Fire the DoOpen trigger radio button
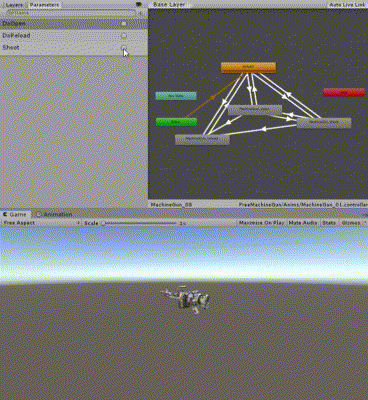This screenshot has height=400, width=368. click(x=124, y=24)
